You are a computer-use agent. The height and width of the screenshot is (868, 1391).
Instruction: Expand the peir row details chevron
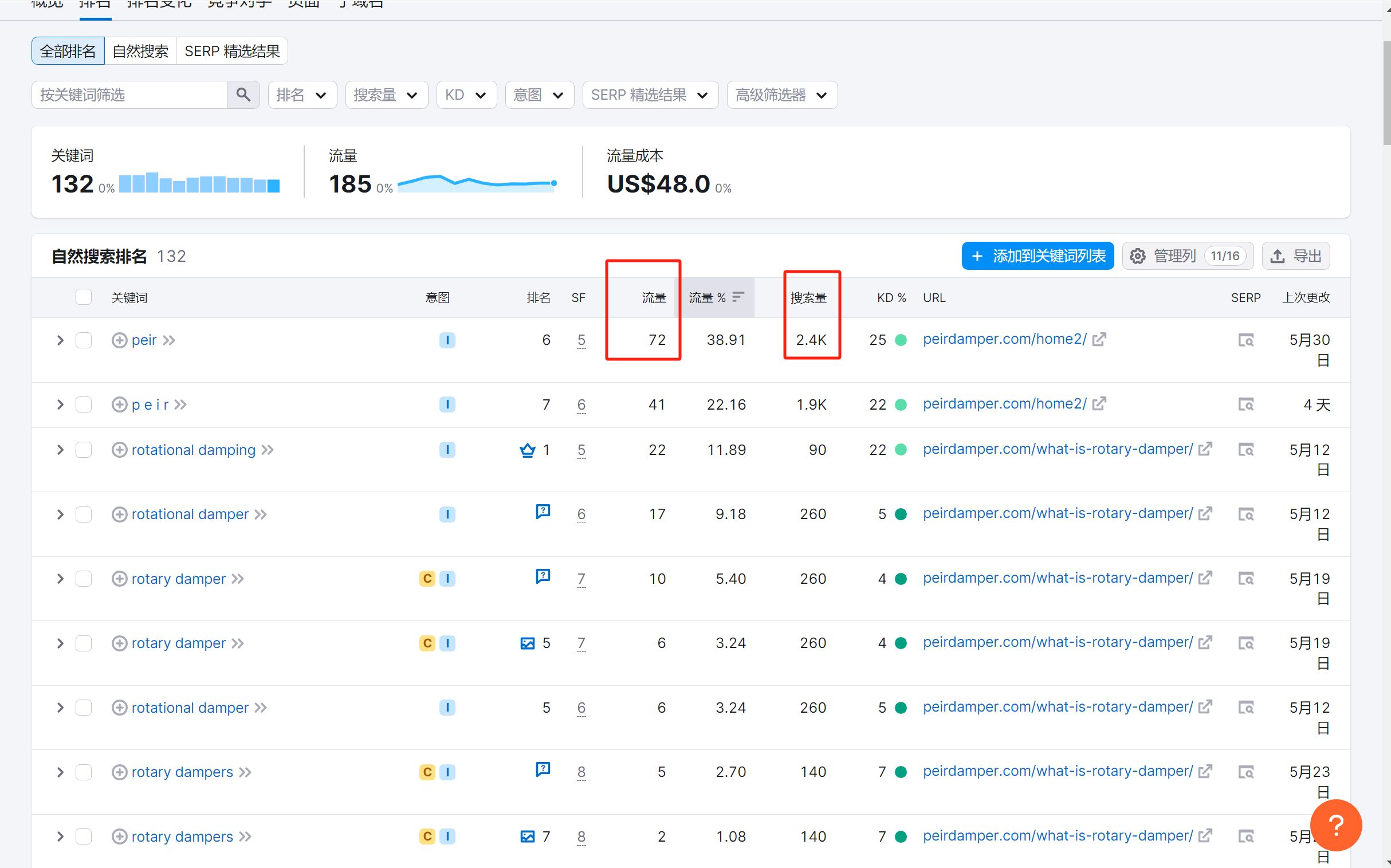(x=60, y=340)
